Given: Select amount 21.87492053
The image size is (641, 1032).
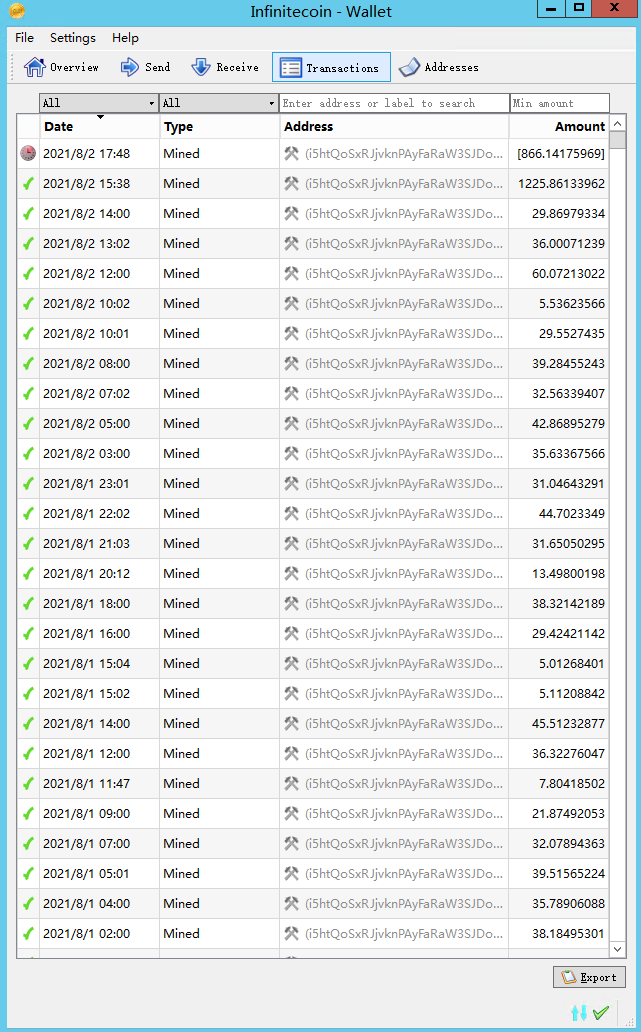Looking at the screenshot, I should 569,813.
